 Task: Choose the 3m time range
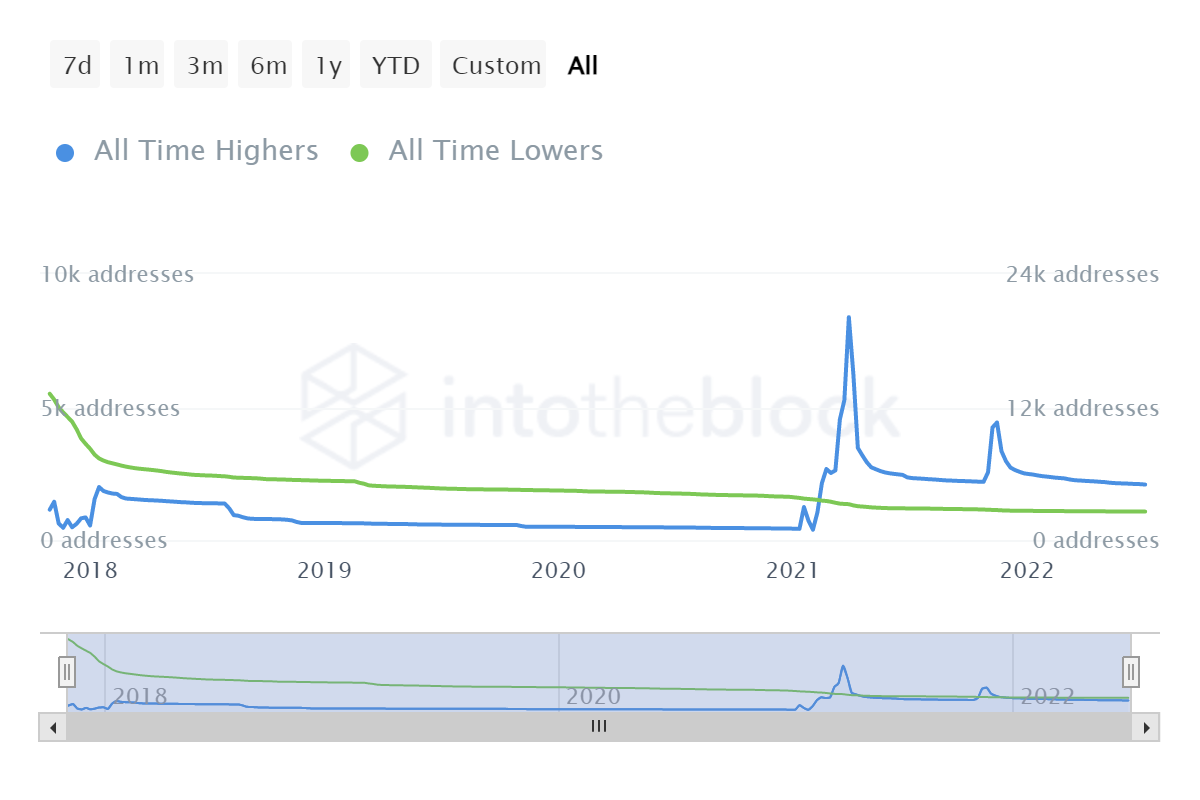pos(204,66)
